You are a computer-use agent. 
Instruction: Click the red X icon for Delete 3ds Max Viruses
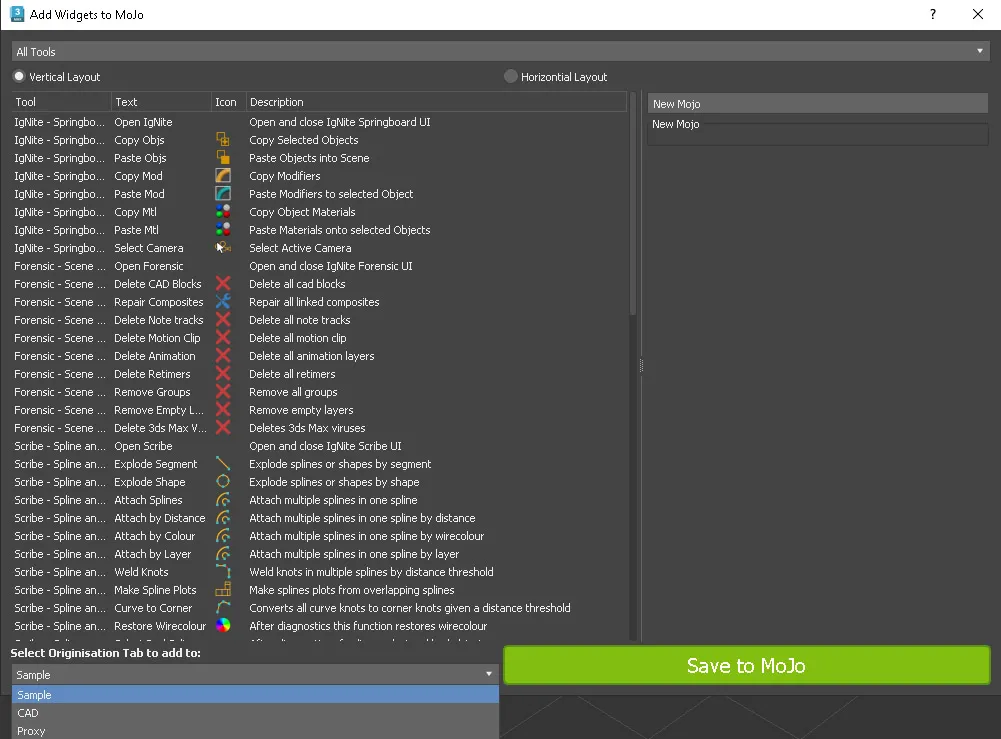click(223, 428)
